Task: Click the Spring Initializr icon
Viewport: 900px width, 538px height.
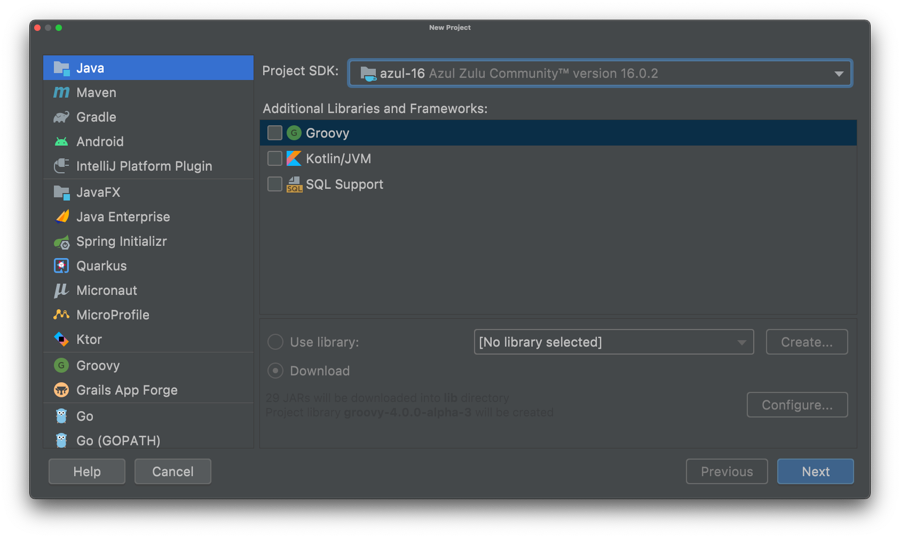Action: 61,242
